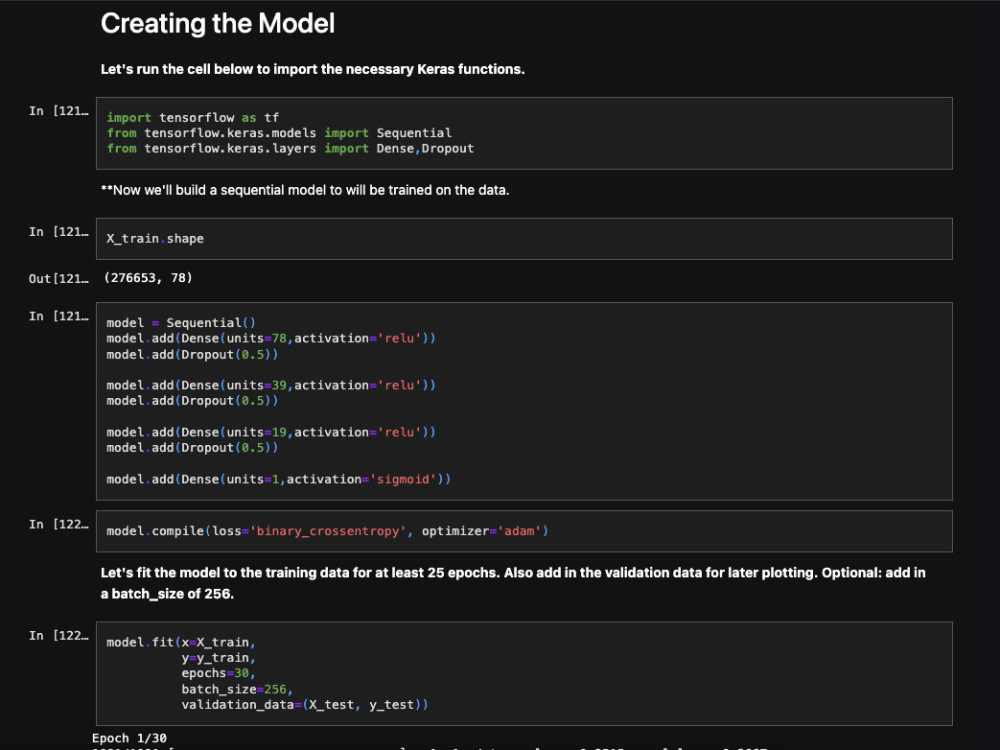Viewport: 1000px width, 750px height.
Task: Click the Sequential model definition cell
Action: coord(524,401)
